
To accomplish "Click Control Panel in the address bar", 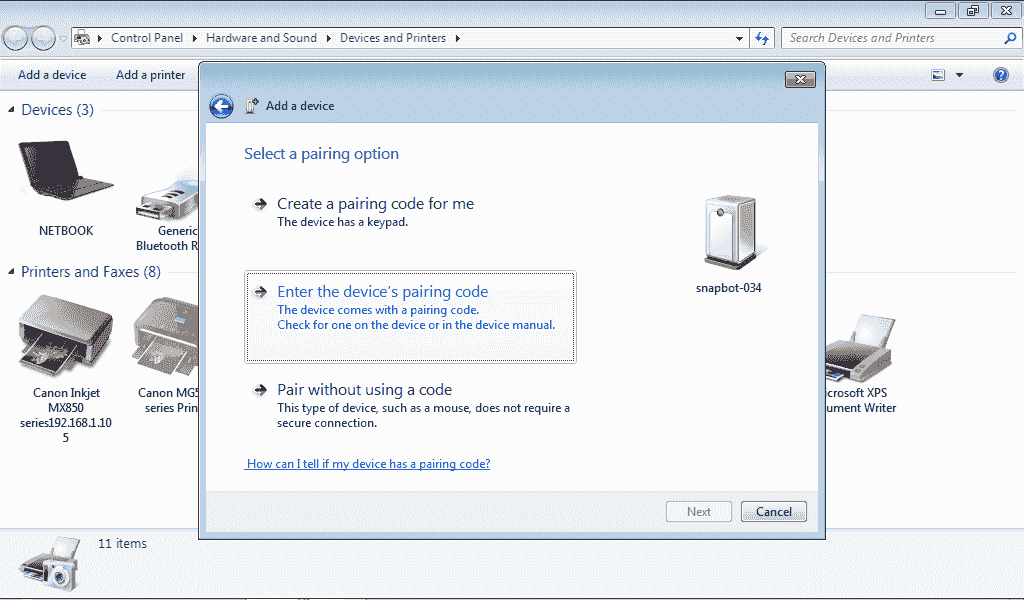I will click(x=147, y=38).
